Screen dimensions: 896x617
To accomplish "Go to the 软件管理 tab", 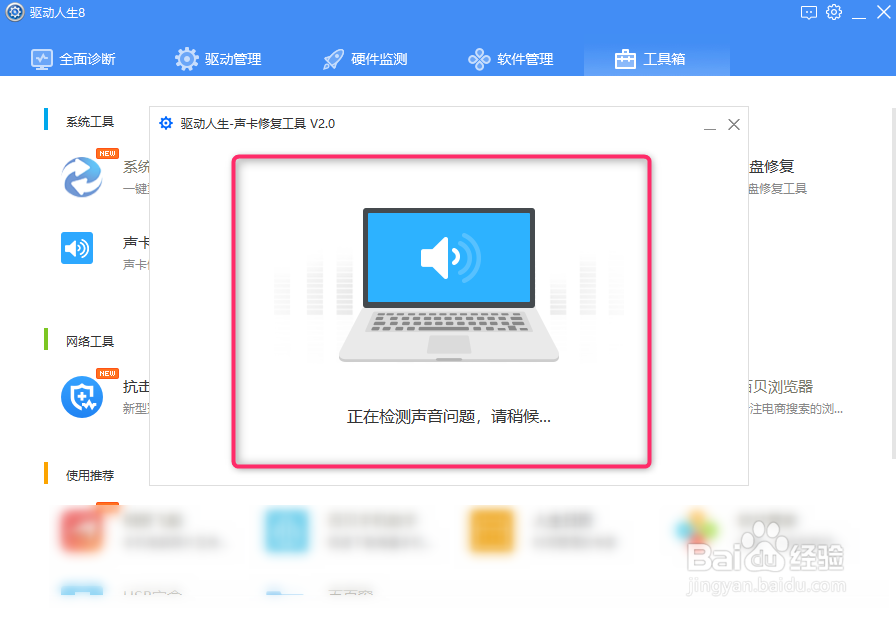I will pyautogui.click(x=510, y=59).
